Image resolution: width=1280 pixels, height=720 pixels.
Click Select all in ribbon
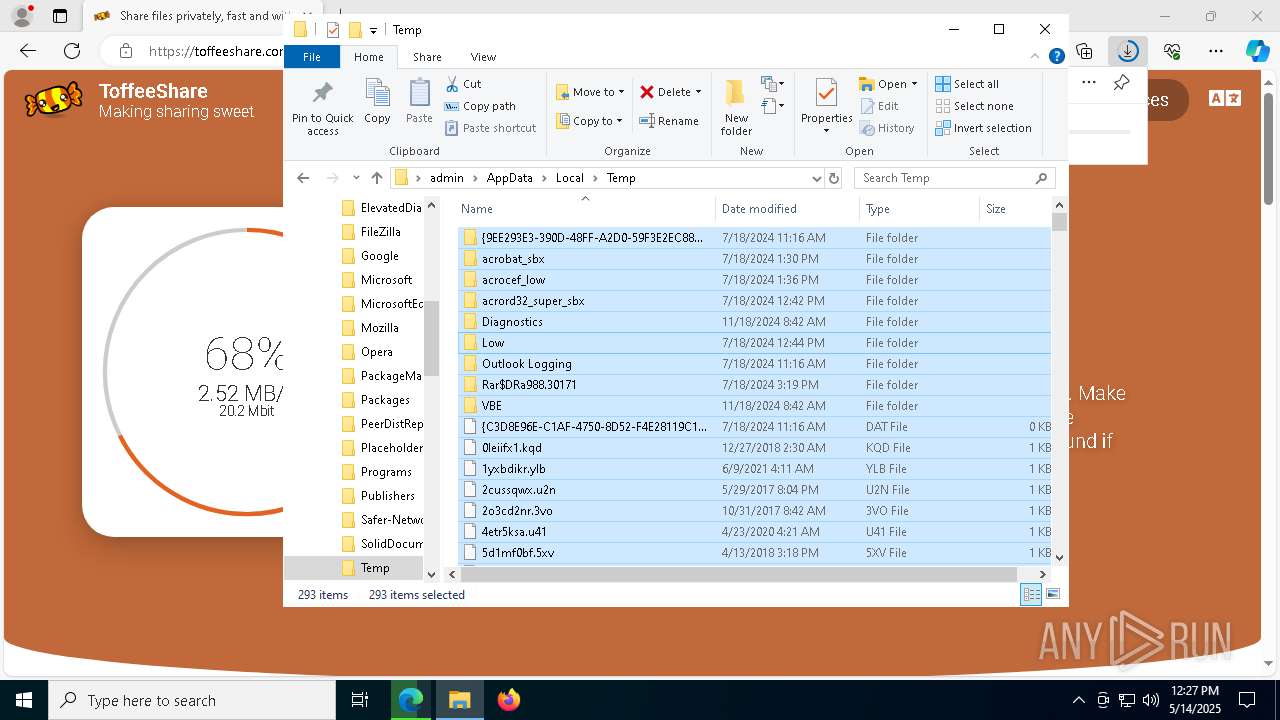[x=967, y=84]
